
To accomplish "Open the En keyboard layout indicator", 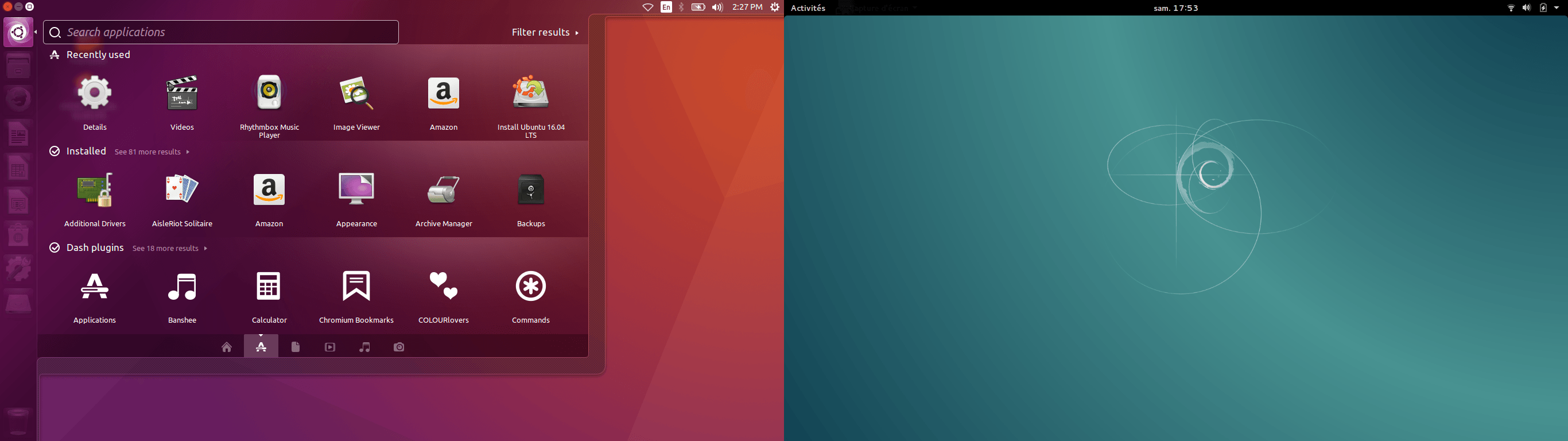I will coord(666,7).
